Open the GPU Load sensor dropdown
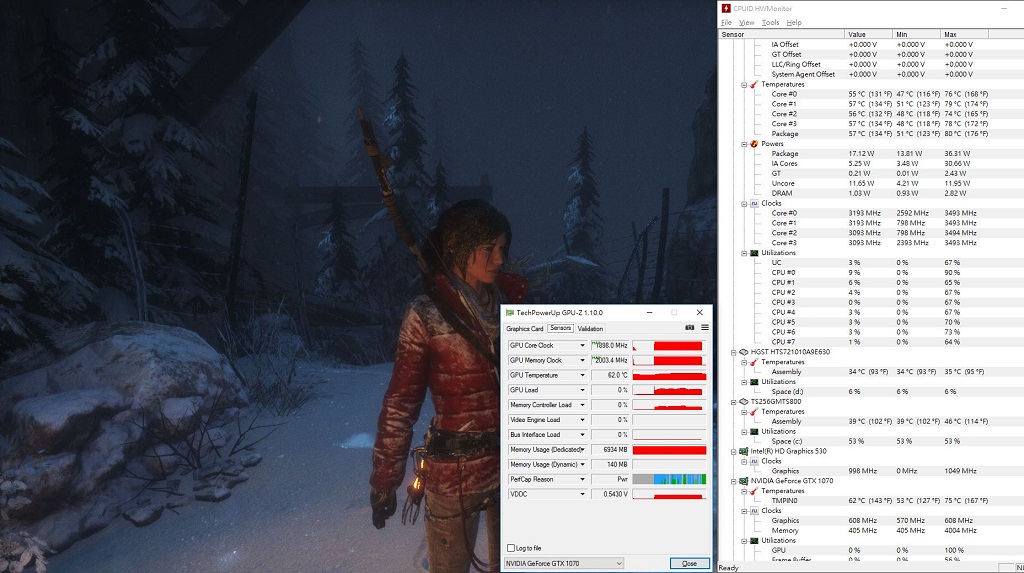The image size is (1024, 573). tap(583, 390)
